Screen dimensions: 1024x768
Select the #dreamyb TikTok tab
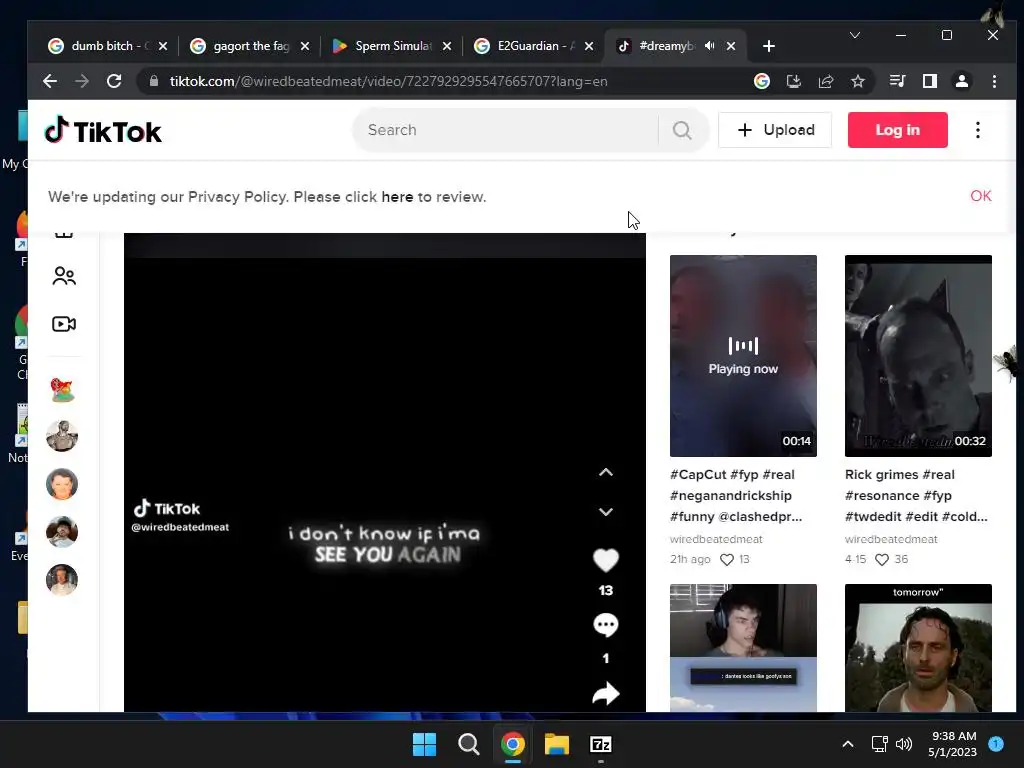(x=675, y=46)
